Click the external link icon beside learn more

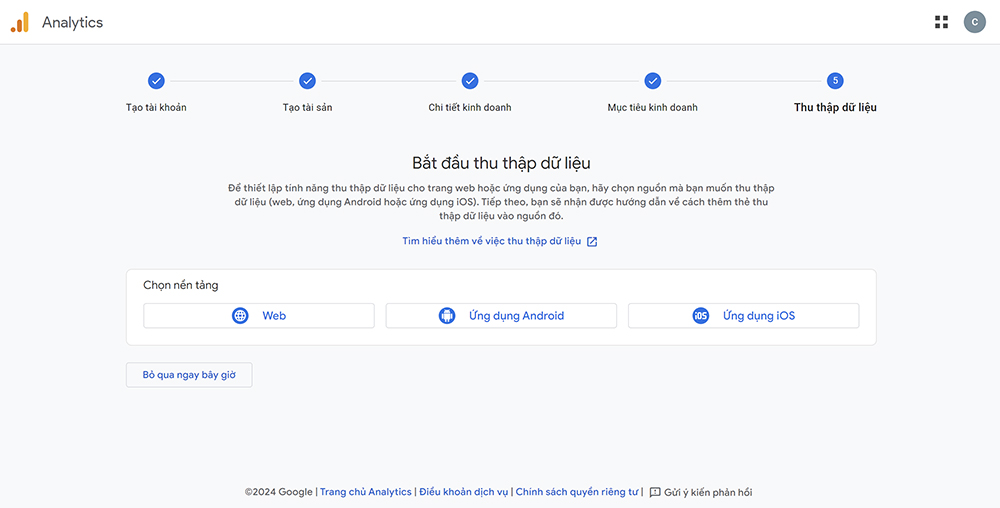592,242
